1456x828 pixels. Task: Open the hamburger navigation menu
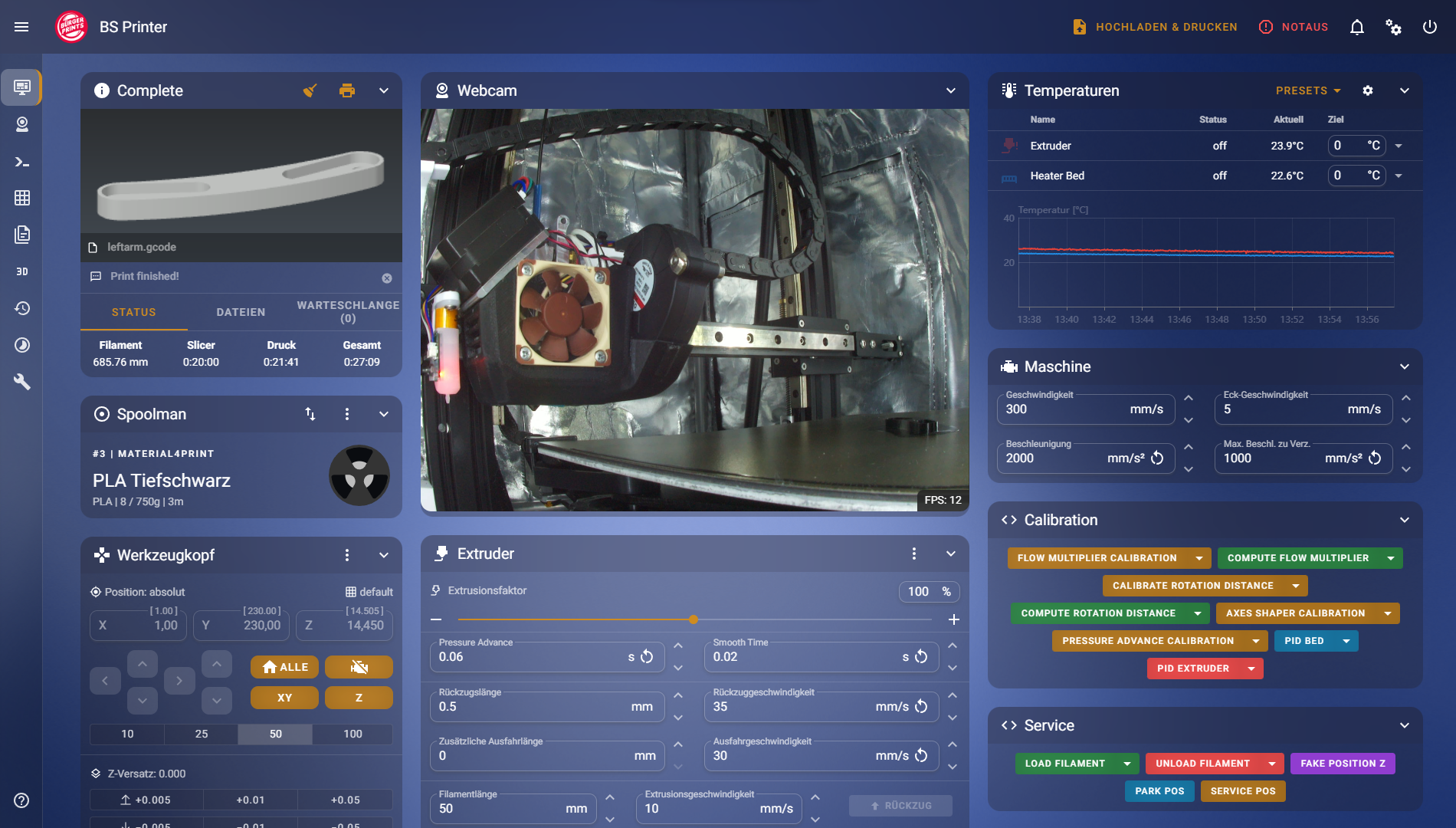click(x=21, y=27)
